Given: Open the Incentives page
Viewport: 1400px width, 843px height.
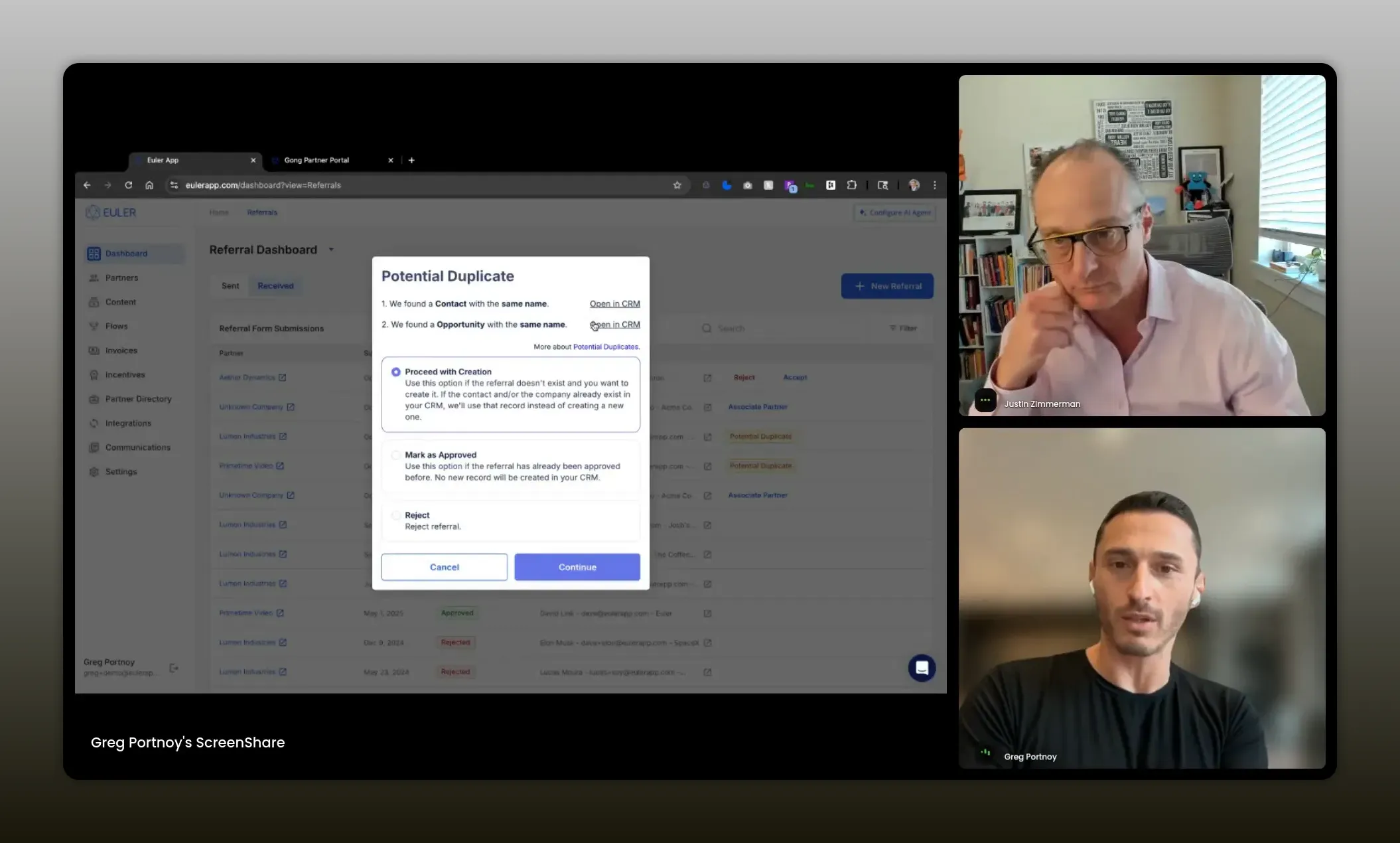Looking at the screenshot, I should [125, 374].
